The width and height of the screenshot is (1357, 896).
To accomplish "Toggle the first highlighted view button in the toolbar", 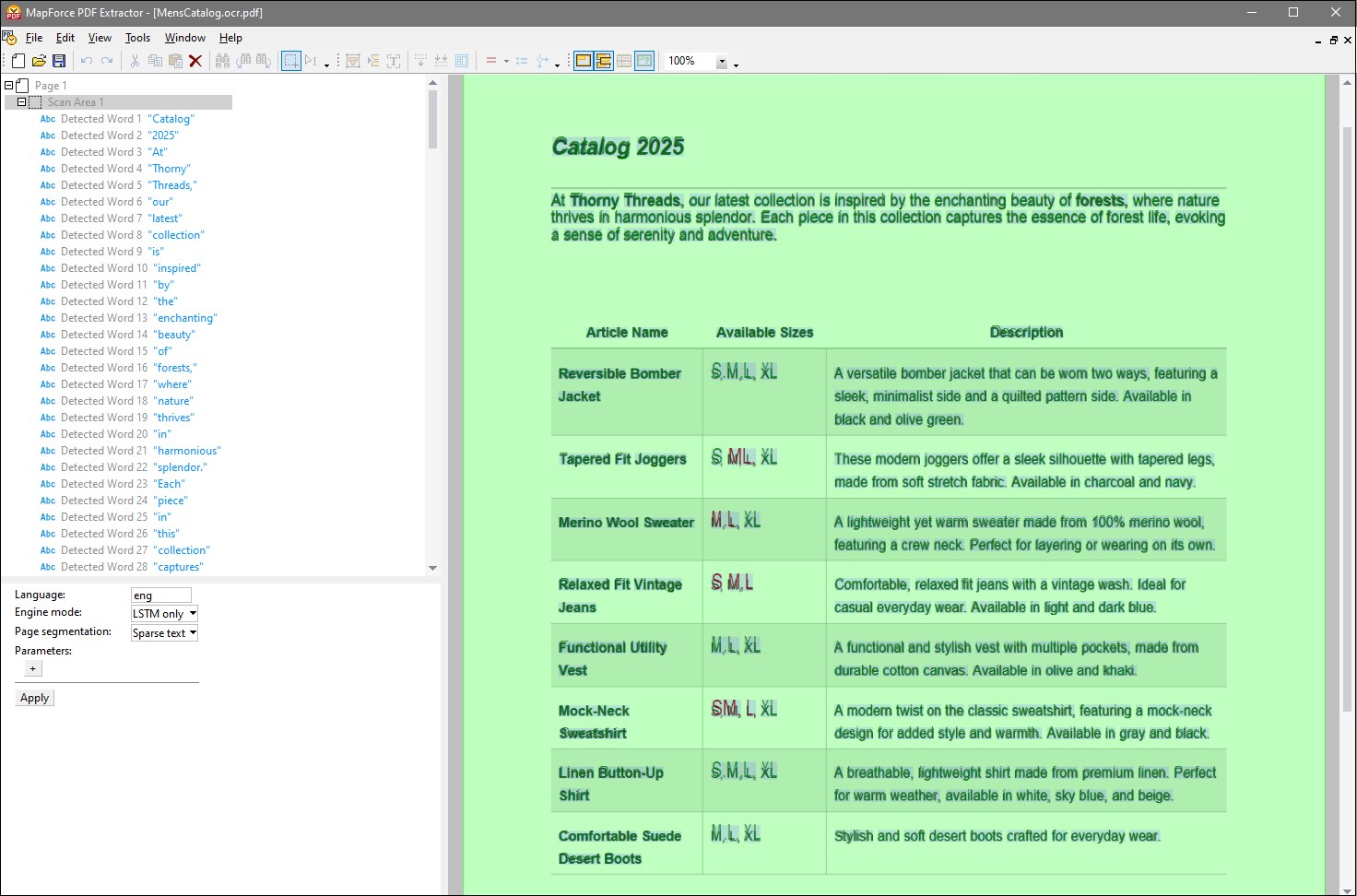I will (584, 61).
